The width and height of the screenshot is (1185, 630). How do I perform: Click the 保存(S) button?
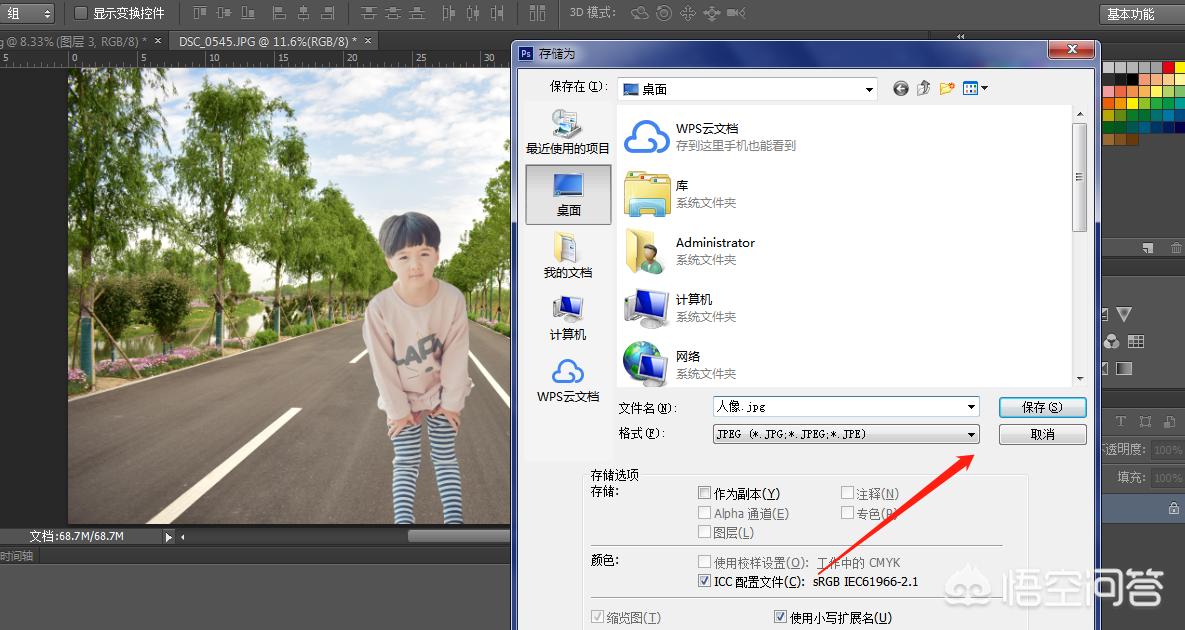pos(1042,407)
